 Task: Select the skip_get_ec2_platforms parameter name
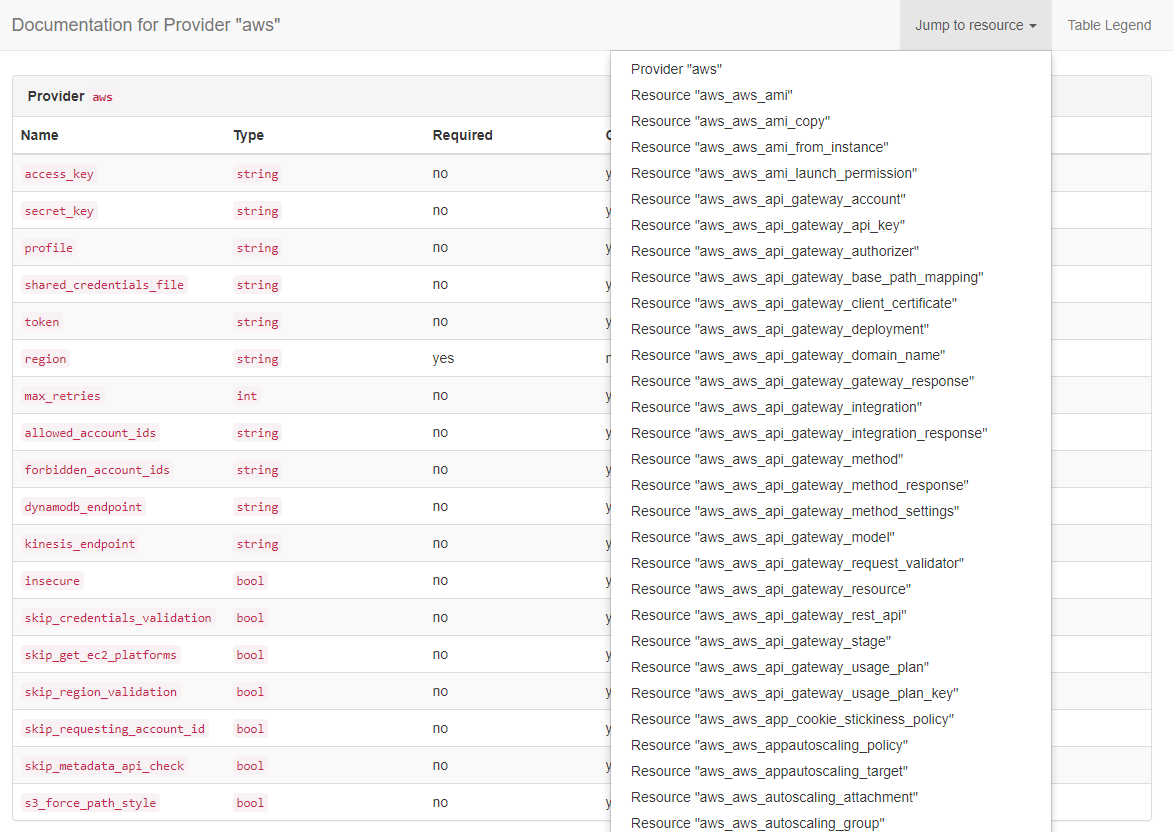pos(100,655)
